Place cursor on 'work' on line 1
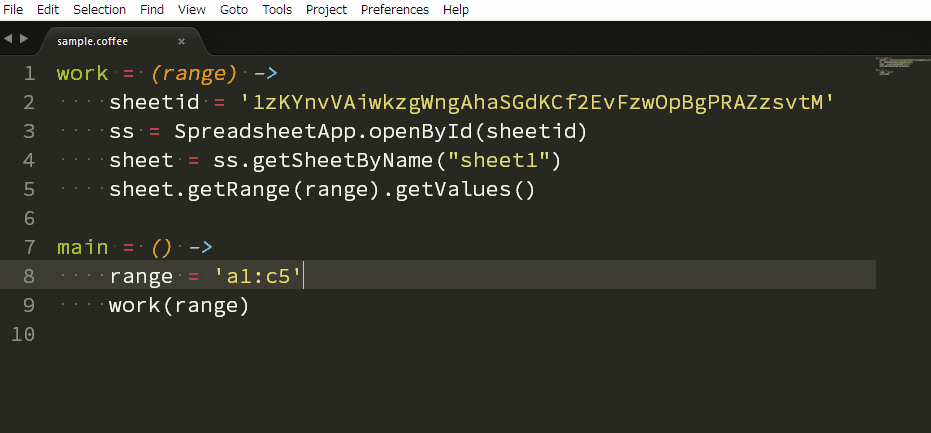The height and width of the screenshot is (433, 931). [x=83, y=74]
